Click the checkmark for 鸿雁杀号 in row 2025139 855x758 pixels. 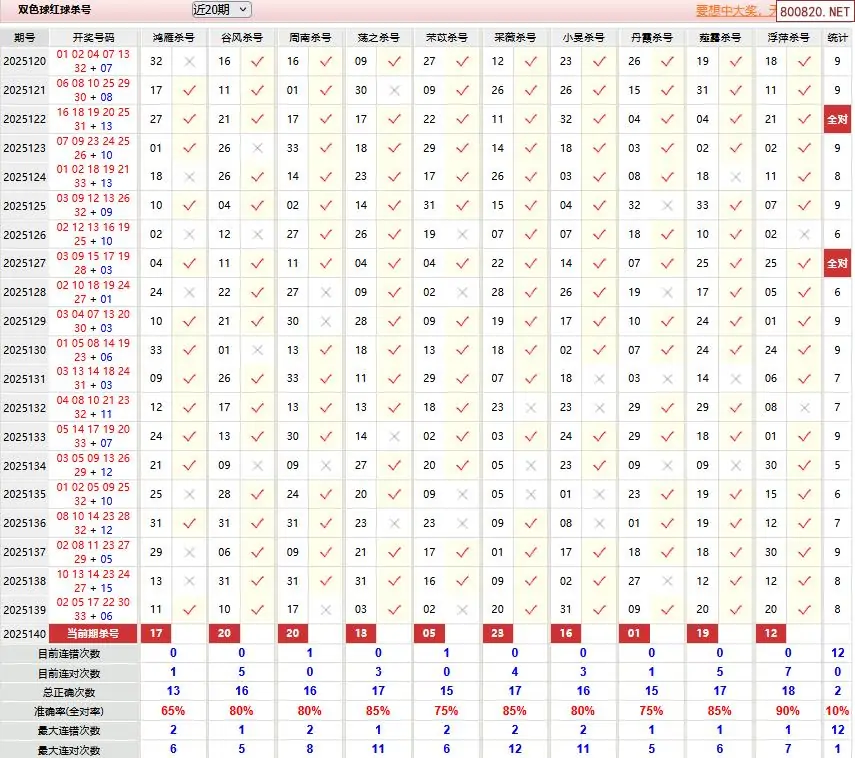coord(189,609)
